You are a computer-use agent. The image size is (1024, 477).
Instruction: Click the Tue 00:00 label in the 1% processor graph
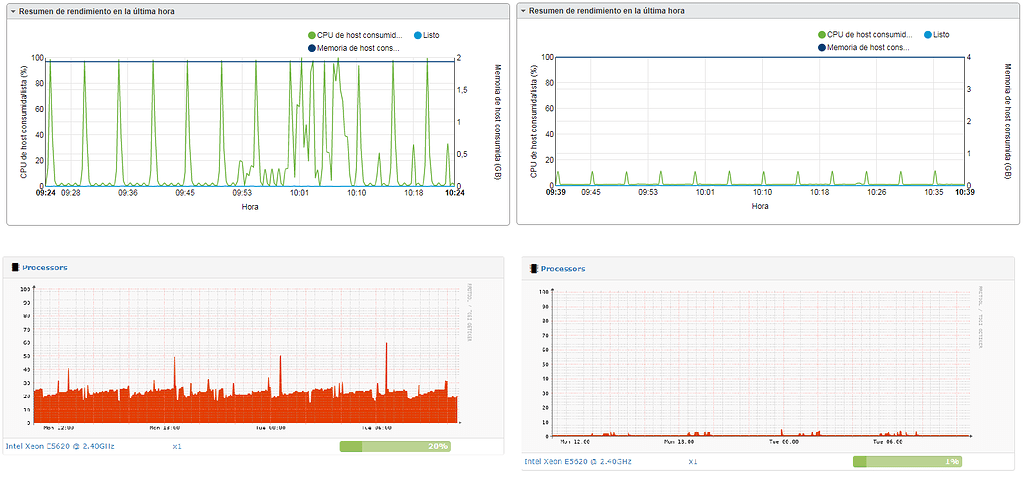(x=784, y=442)
